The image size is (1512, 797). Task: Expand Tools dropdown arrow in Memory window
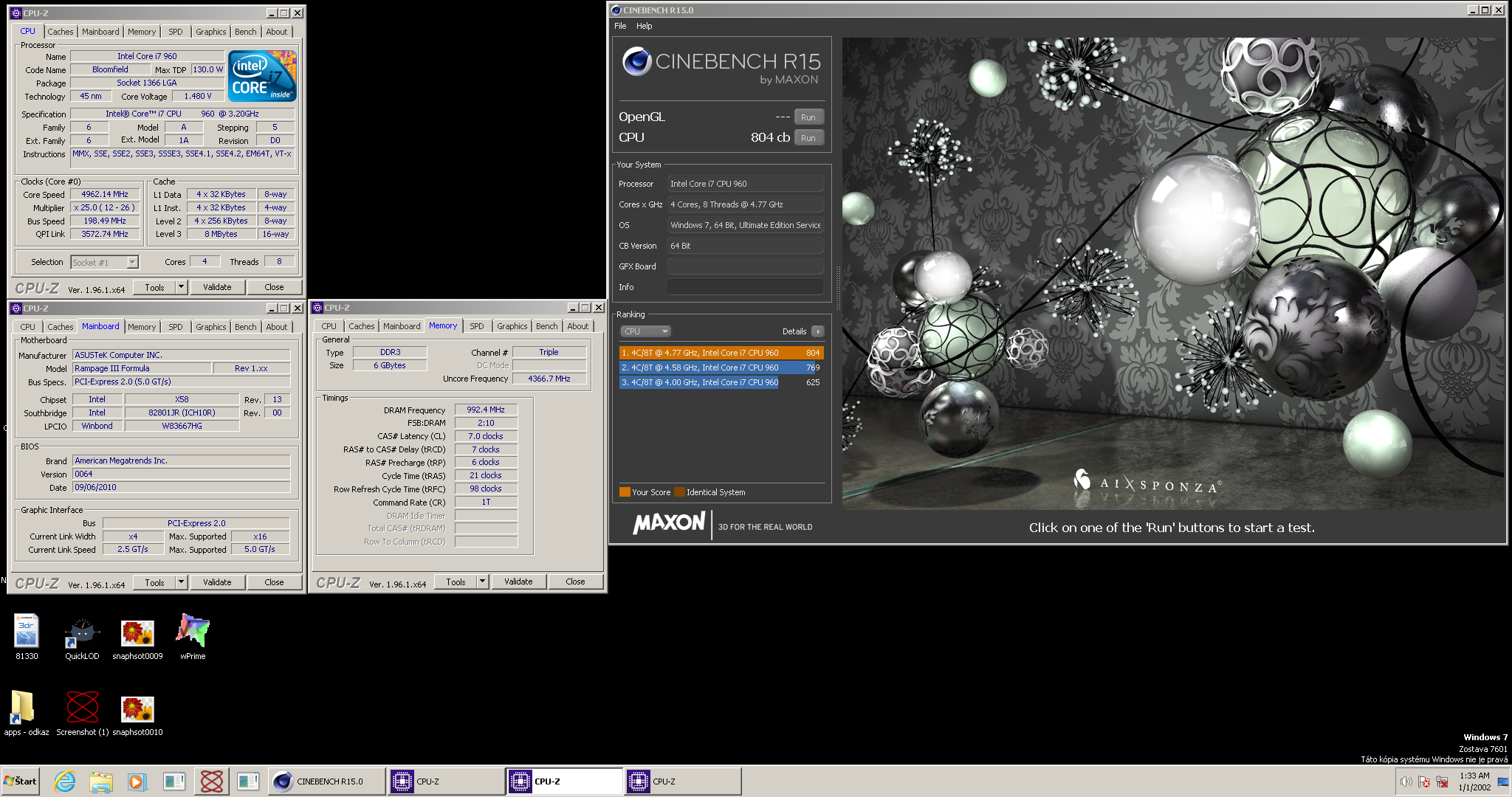click(x=482, y=582)
